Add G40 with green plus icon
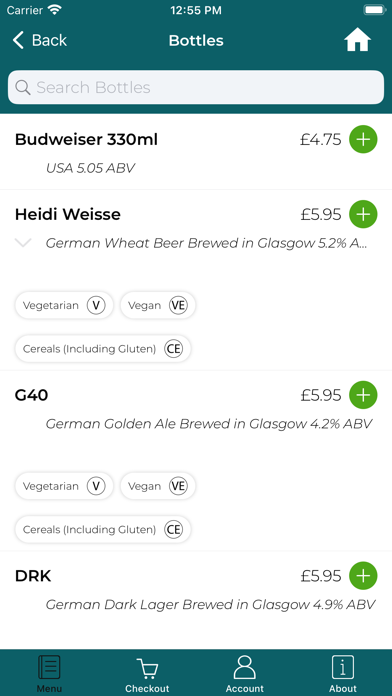 (x=363, y=395)
